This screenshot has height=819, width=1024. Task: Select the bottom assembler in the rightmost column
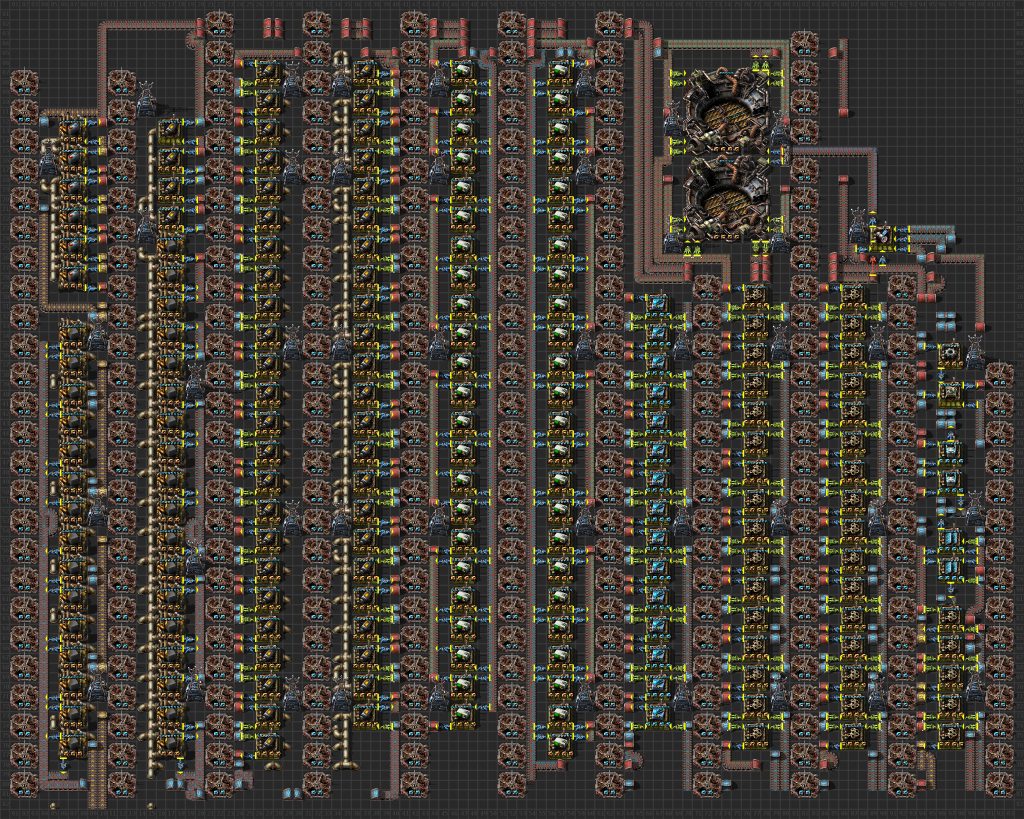tap(950, 734)
